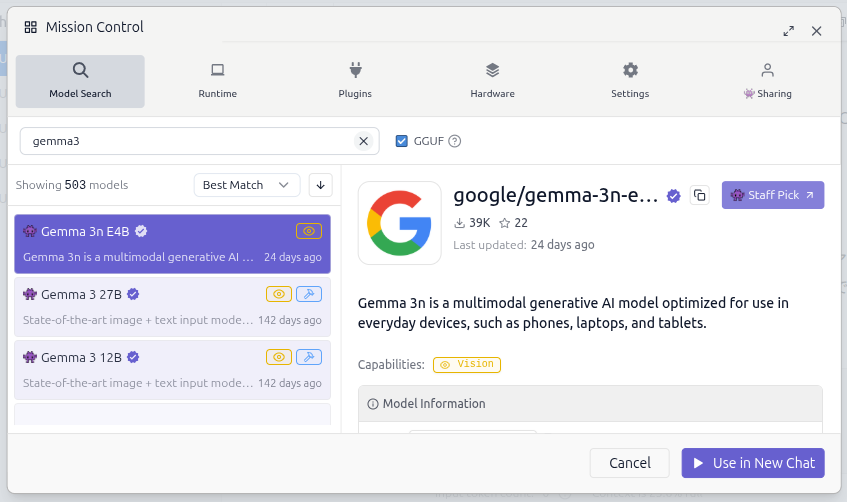847x502 pixels.
Task: Click the vision eye badge on Gemma 3 12B
Action: click(x=279, y=357)
